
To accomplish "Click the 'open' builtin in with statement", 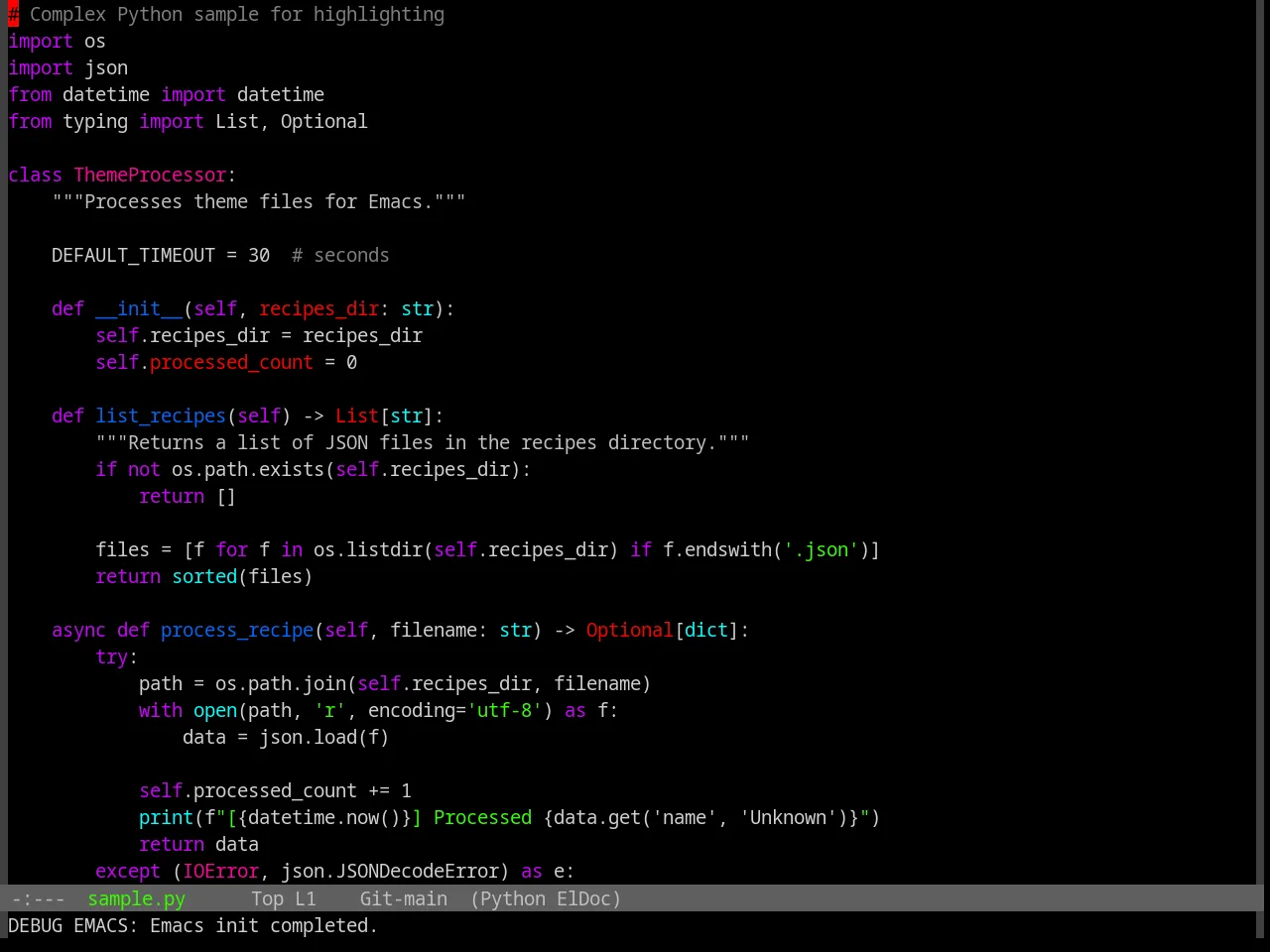I will pyautogui.click(x=215, y=710).
